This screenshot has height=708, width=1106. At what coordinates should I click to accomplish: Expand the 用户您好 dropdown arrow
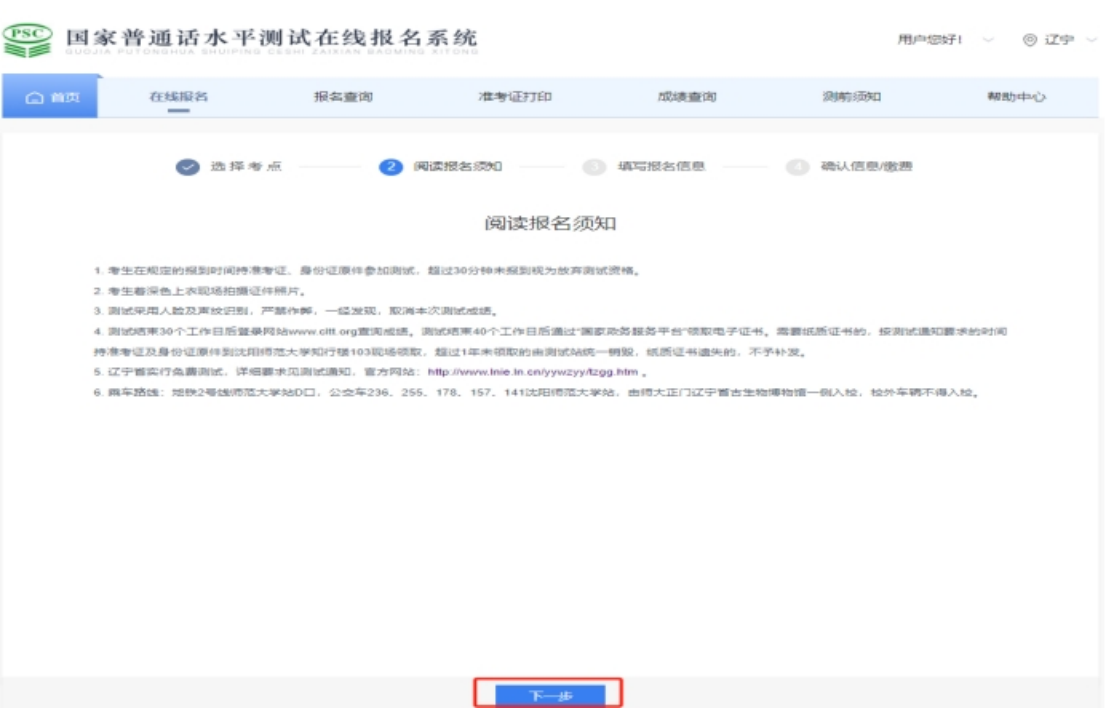[x=987, y=40]
